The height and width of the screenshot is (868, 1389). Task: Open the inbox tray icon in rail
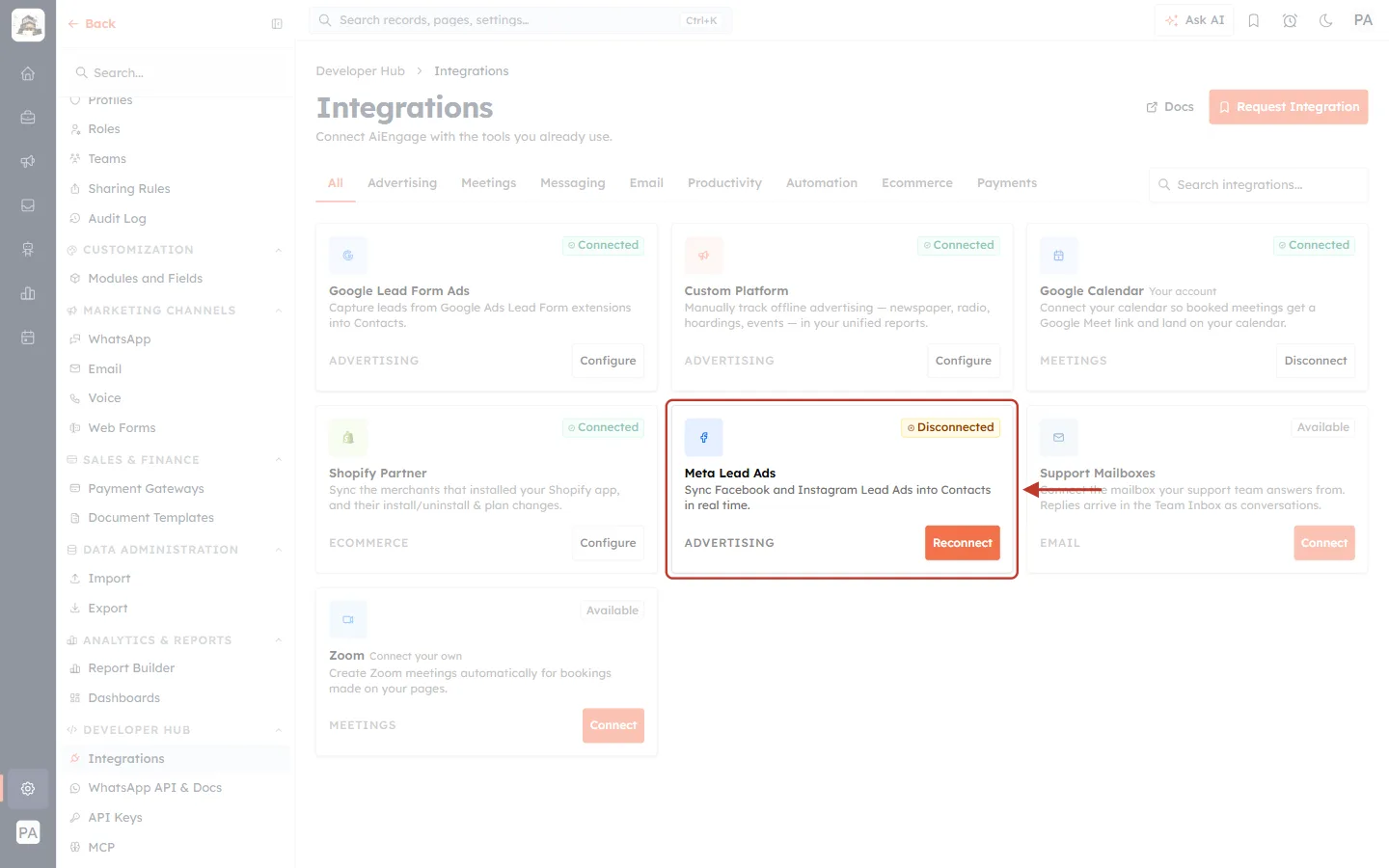coord(28,205)
